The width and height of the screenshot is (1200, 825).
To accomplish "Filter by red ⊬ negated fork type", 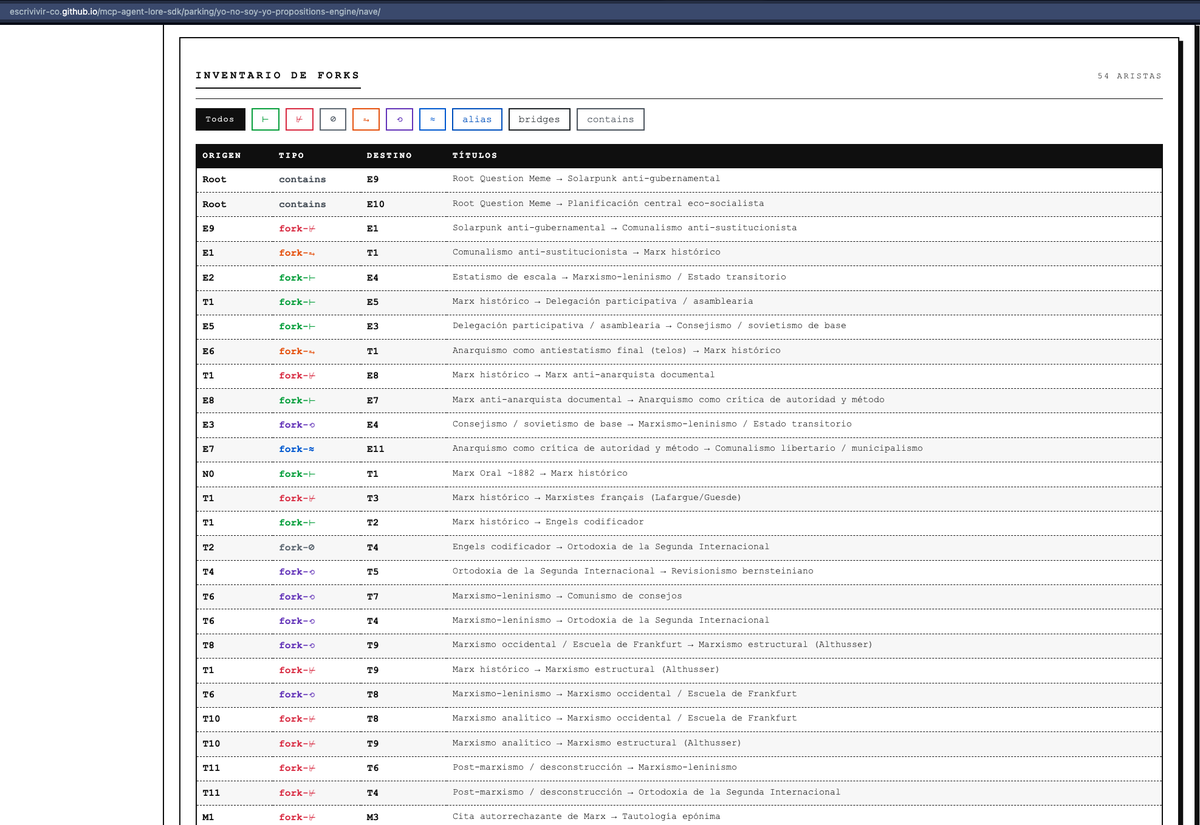I will coord(299,119).
